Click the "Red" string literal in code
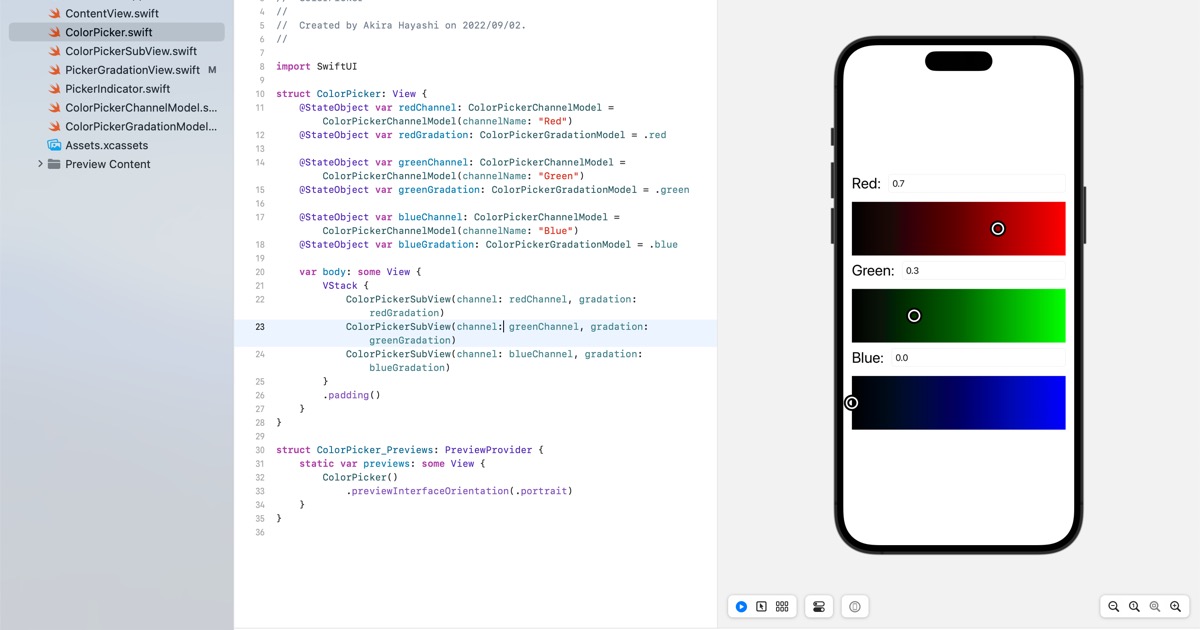The height and width of the screenshot is (630, 1200). [x=552, y=121]
